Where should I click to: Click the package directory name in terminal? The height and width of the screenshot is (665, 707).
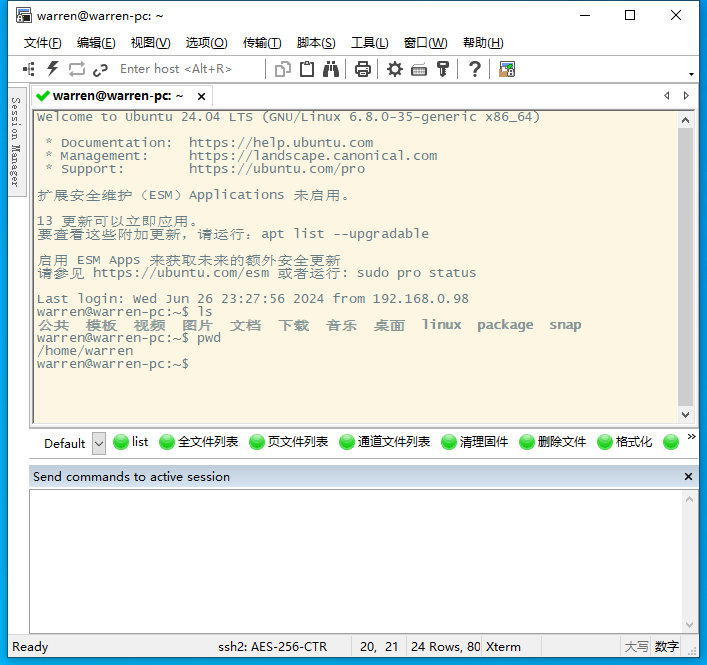(x=505, y=325)
